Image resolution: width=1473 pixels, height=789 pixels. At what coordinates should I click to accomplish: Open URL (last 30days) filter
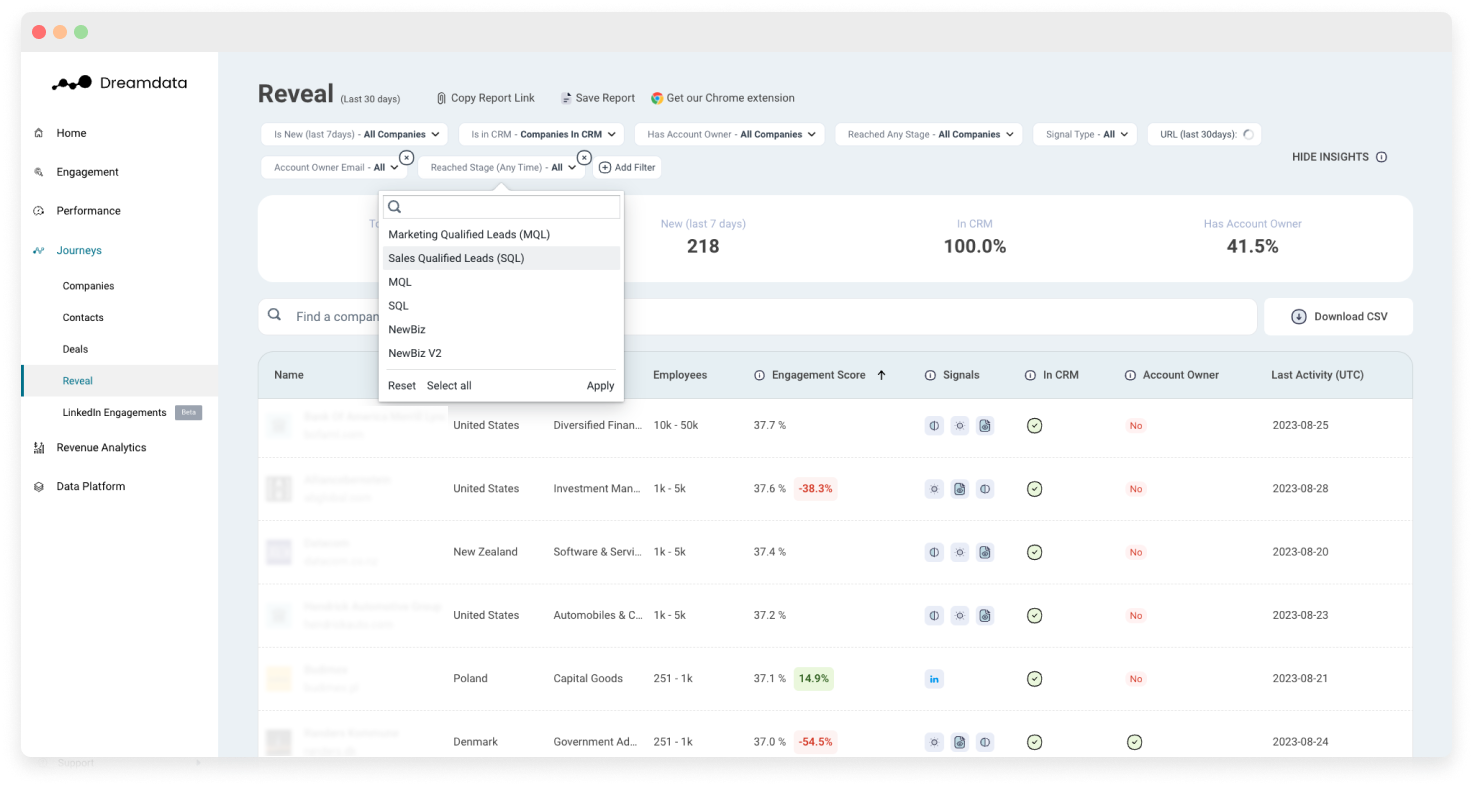[x=1204, y=134]
